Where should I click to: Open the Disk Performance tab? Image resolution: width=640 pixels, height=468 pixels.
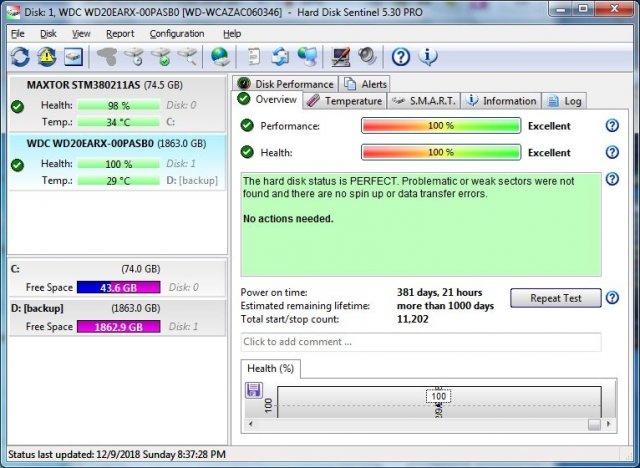tap(286, 84)
